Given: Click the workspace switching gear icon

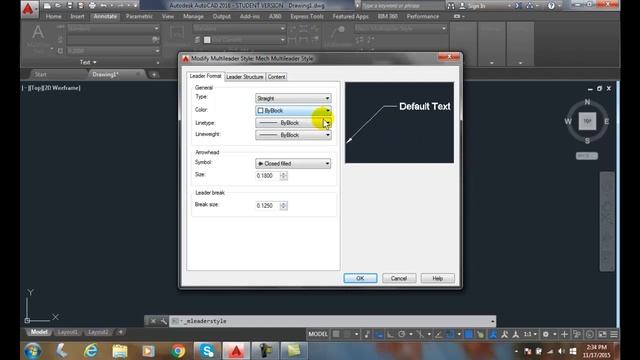Looking at the screenshot, I should coord(546,334).
